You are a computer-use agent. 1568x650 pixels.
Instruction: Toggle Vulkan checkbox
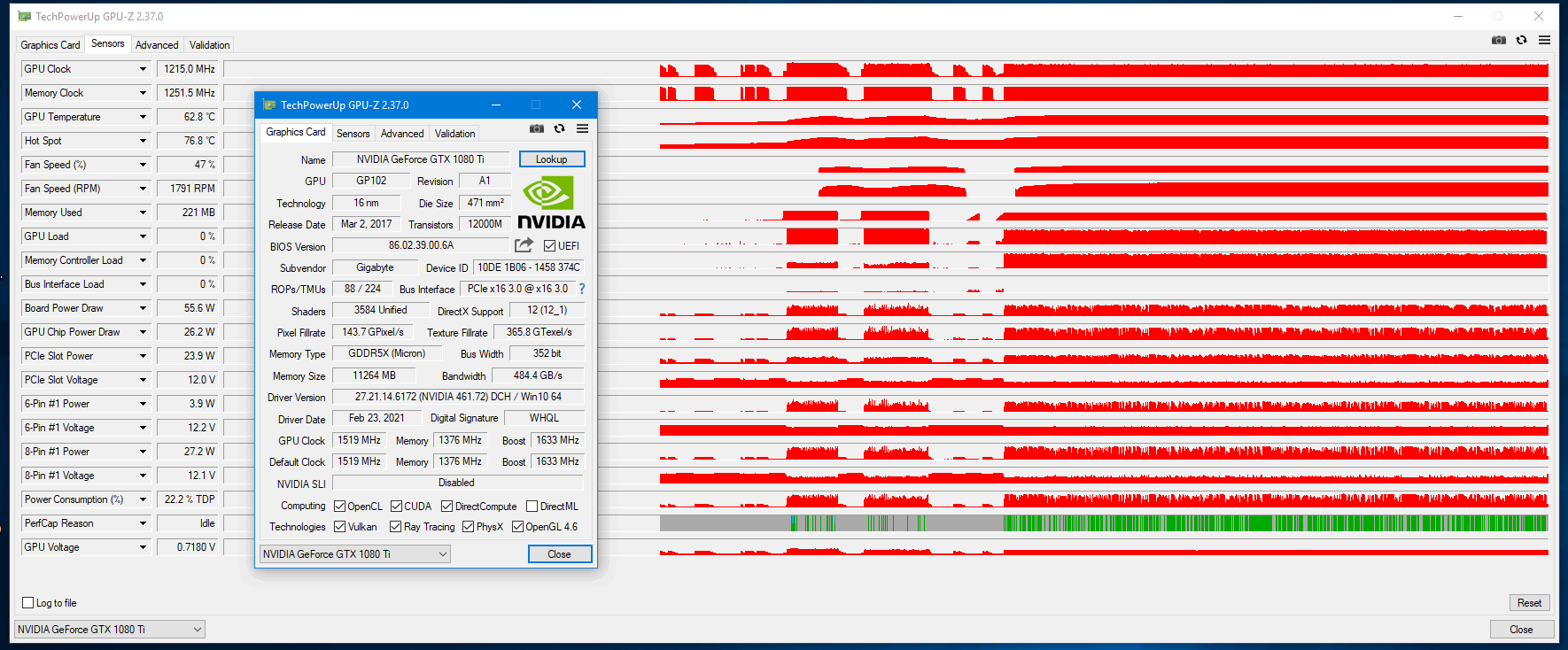(x=339, y=527)
